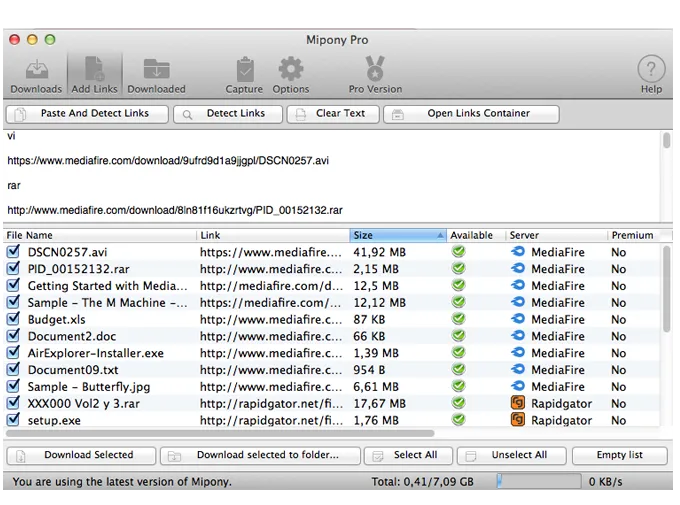Click the Empty list button
This screenshot has height=505, width=680.
click(x=620, y=456)
